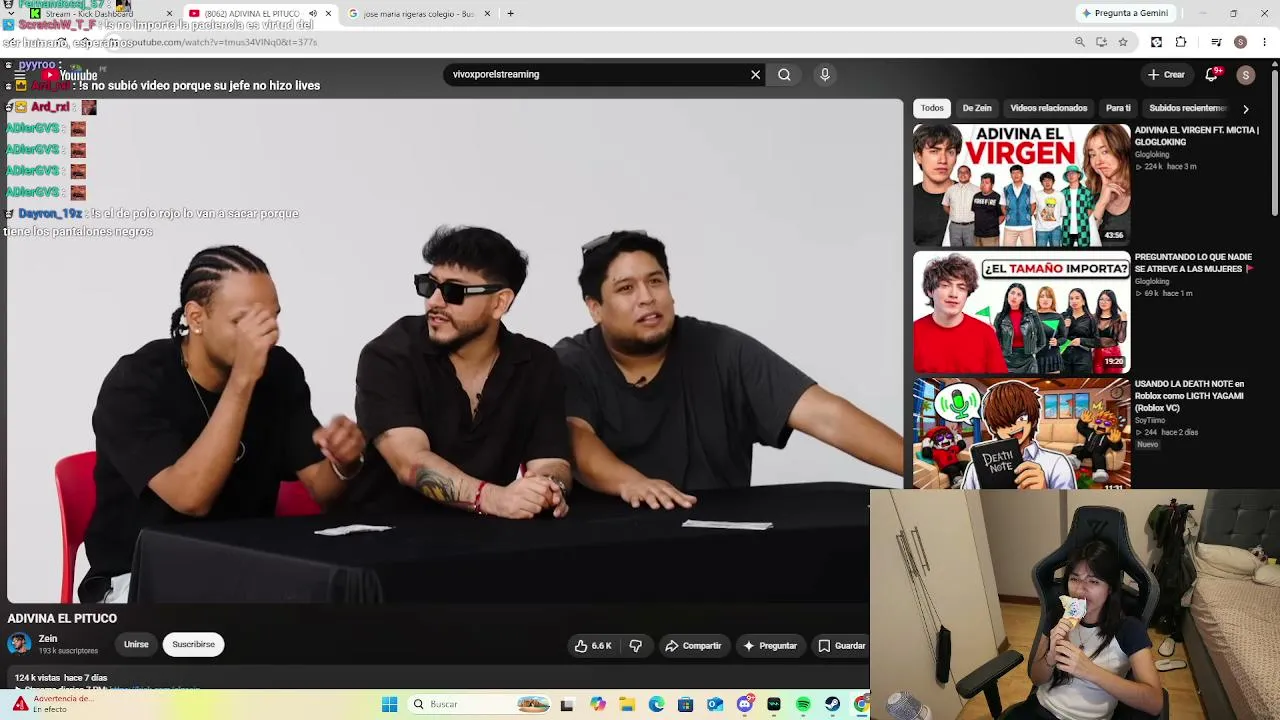Open Outlook from the taskbar
The width and height of the screenshot is (1280, 720).
(x=715, y=704)
